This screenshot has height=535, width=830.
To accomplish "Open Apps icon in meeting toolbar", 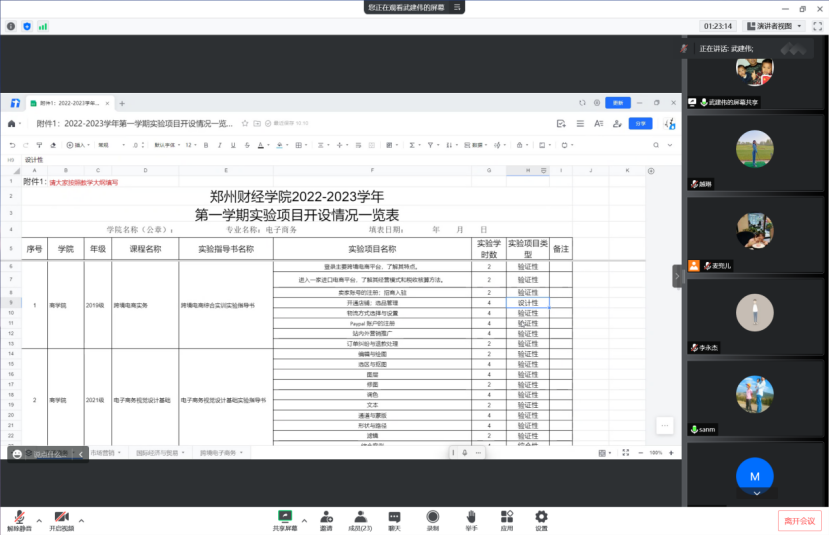I will [x=507, y=520].
